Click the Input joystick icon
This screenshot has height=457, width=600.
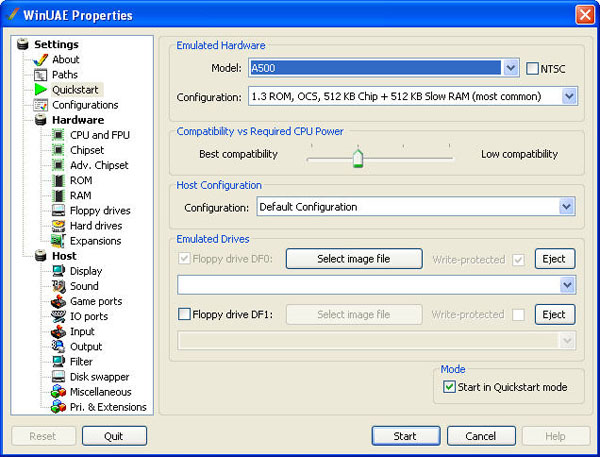(x=58, y=331)
